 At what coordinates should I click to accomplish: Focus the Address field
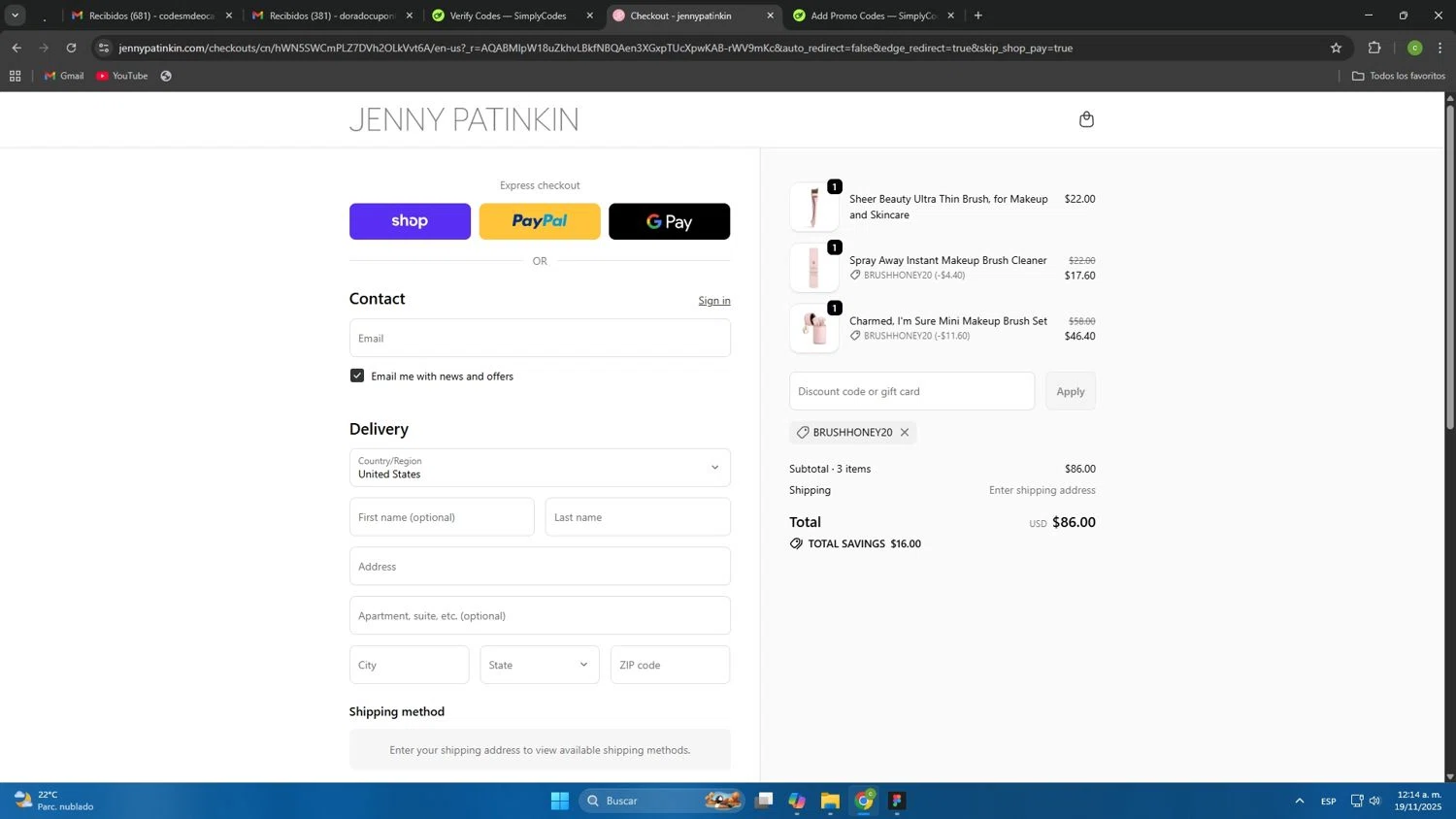(x=540, y=567)
